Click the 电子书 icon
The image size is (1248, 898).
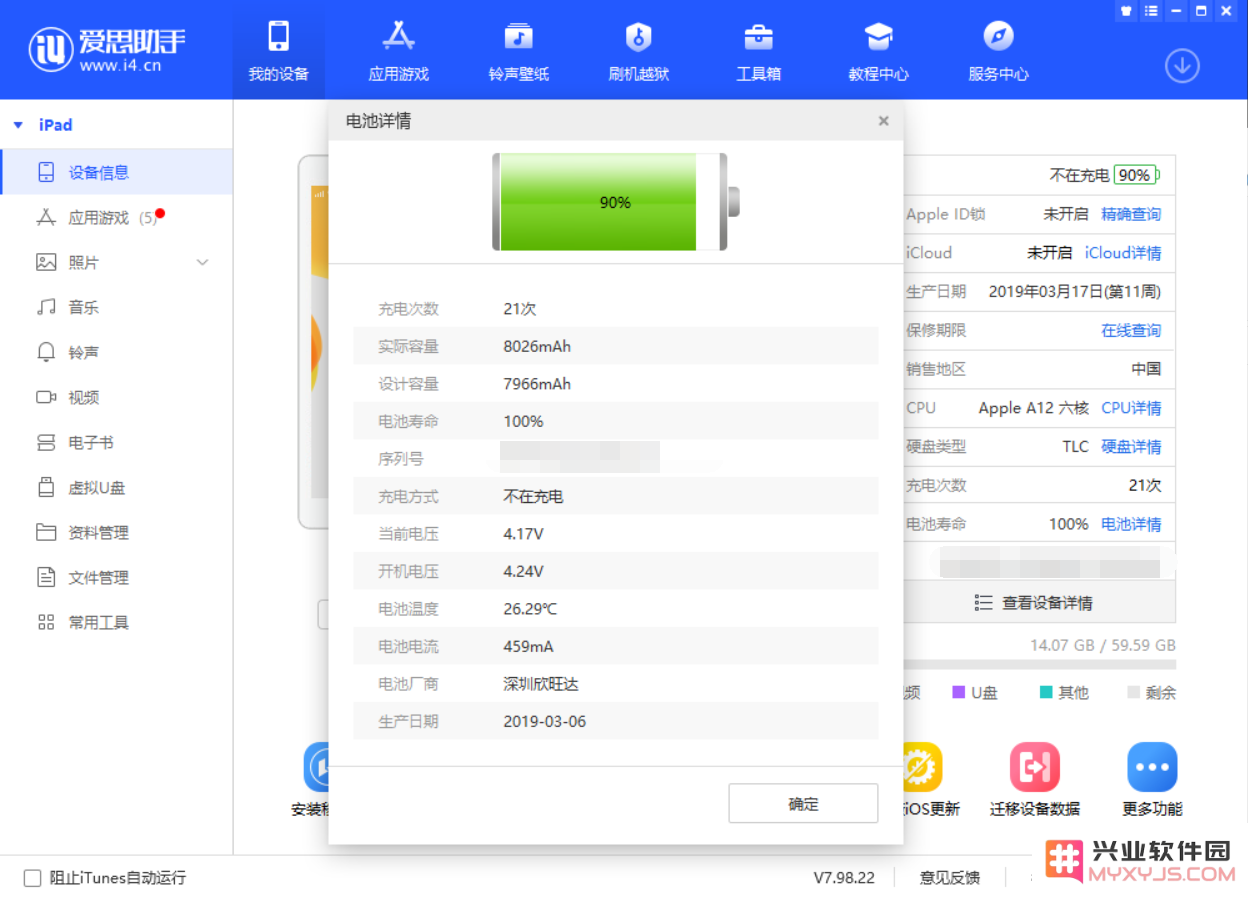[46, 442]
